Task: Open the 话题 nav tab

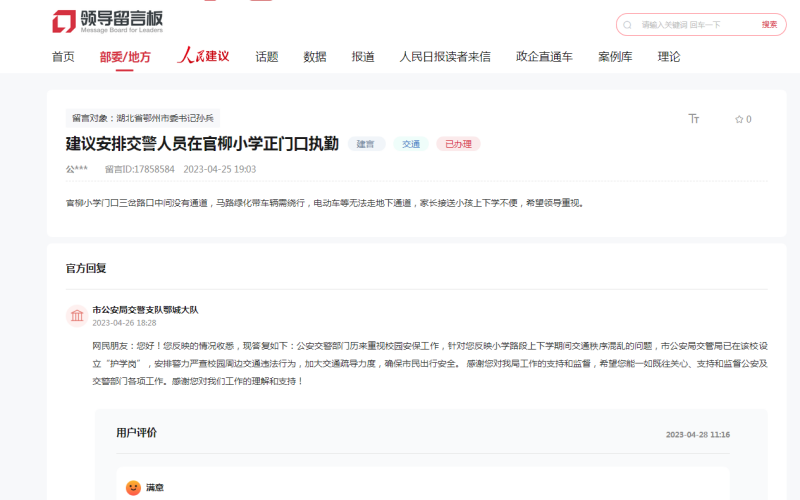Action: pos(267,57)
